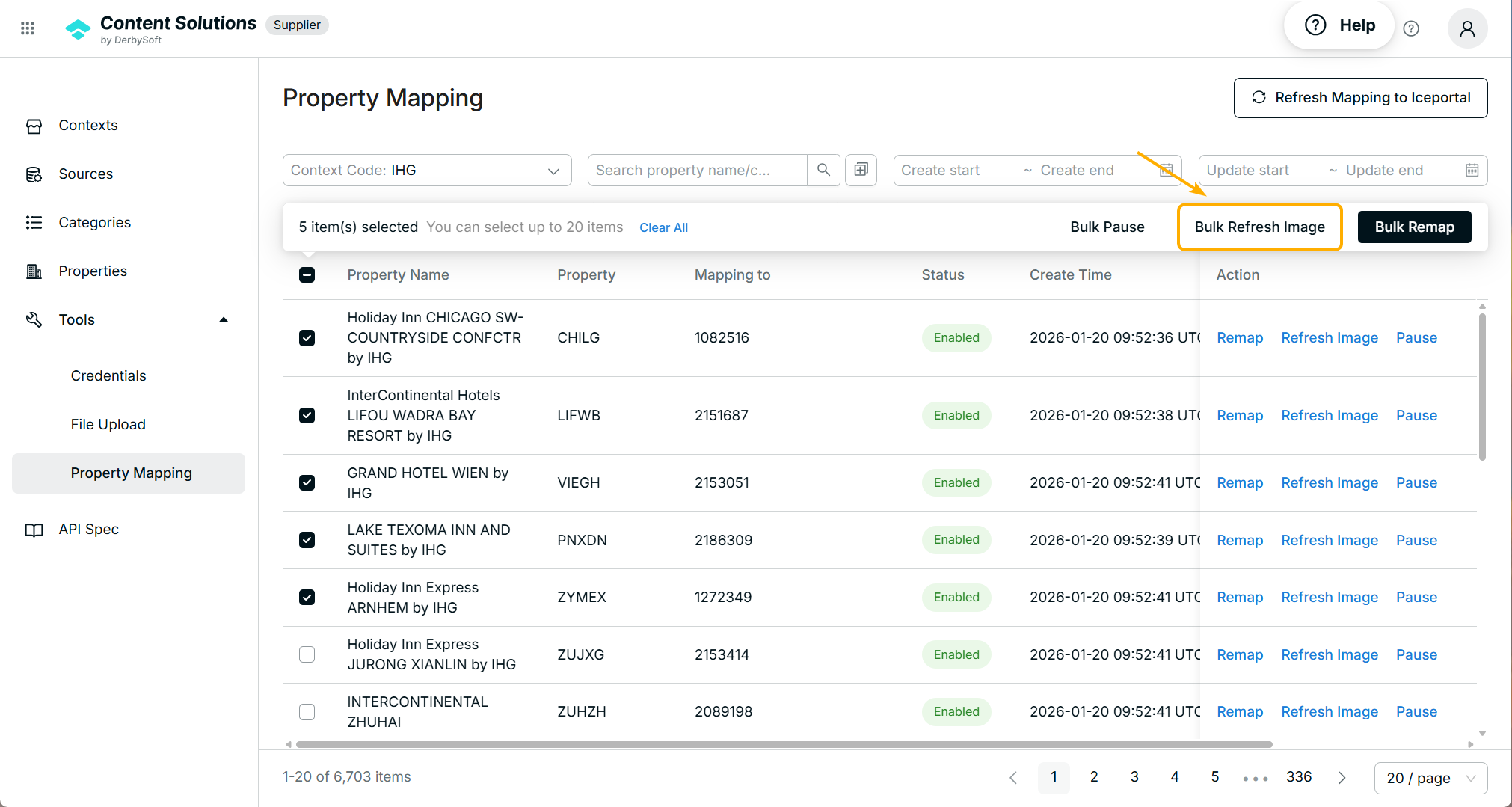
Task: Click Refresh Mapping to Iceportal button
Action: point(1360,98)
